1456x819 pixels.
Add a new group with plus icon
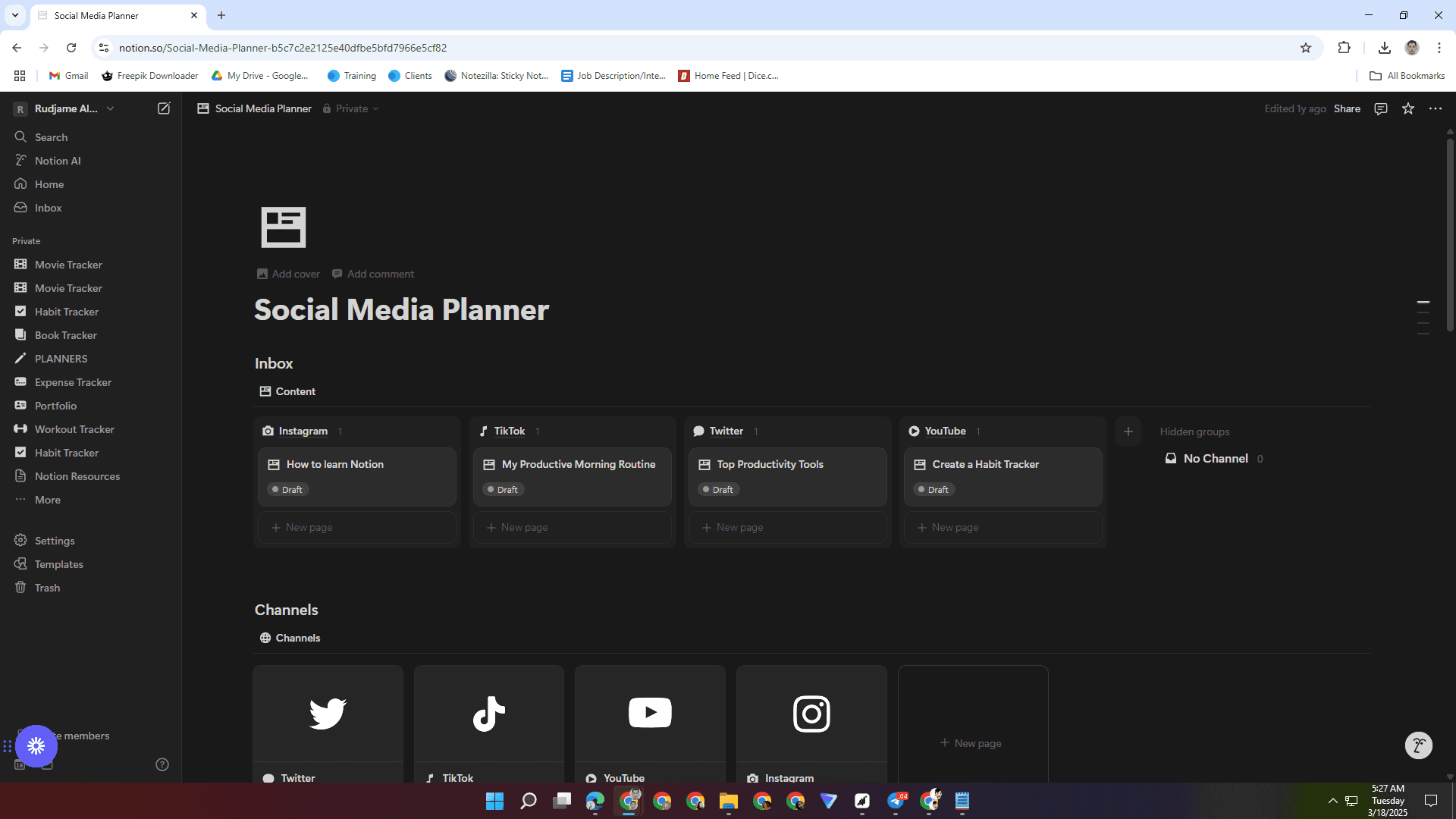tap(1128, 431)
